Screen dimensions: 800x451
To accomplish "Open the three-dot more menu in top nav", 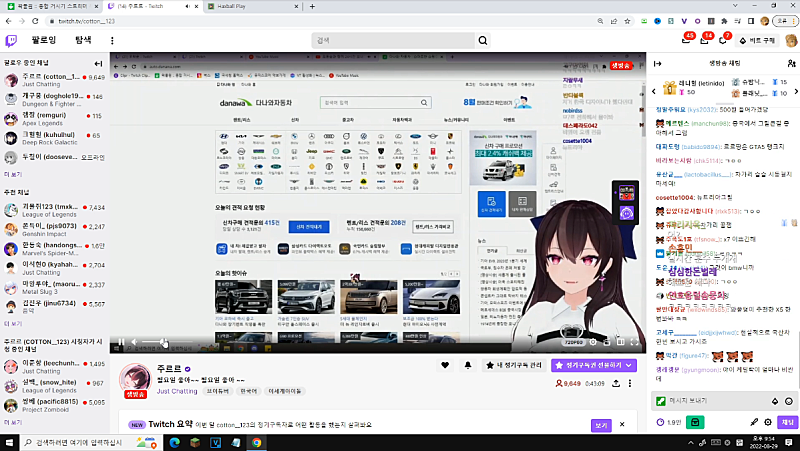I will tap(111, 40).
